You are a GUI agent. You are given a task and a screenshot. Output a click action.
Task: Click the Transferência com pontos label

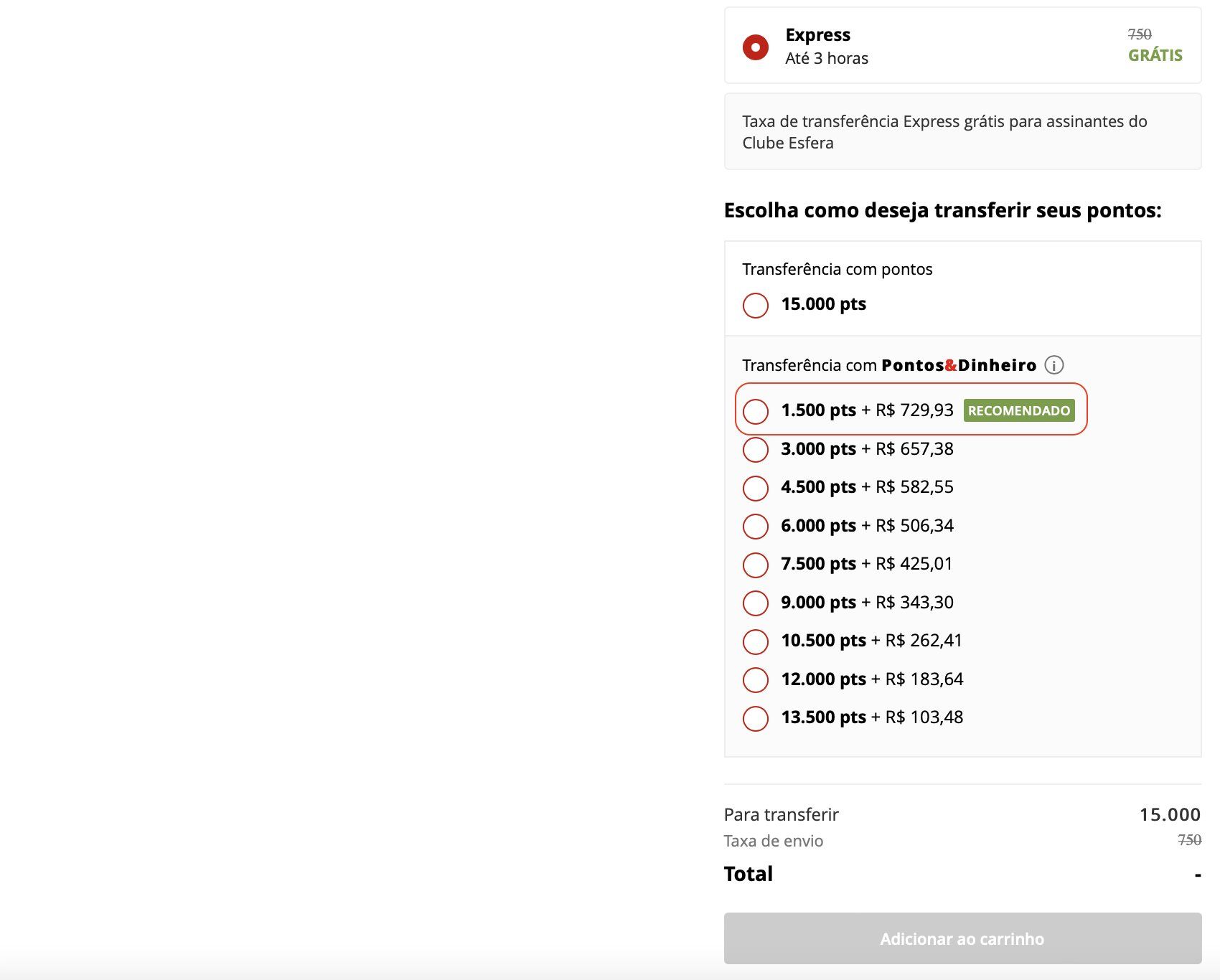tap(837, 269)
